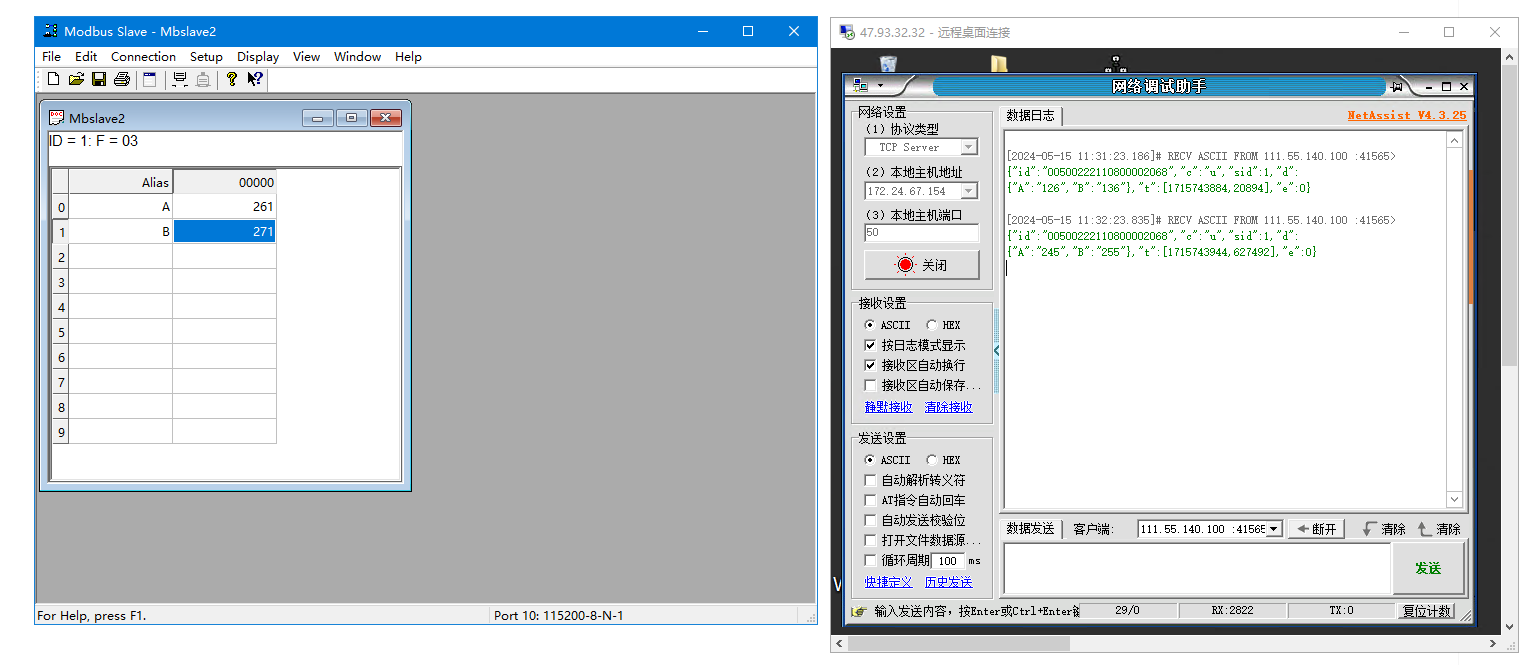
Task: Open the Connection menu
Action: [143, 57]
